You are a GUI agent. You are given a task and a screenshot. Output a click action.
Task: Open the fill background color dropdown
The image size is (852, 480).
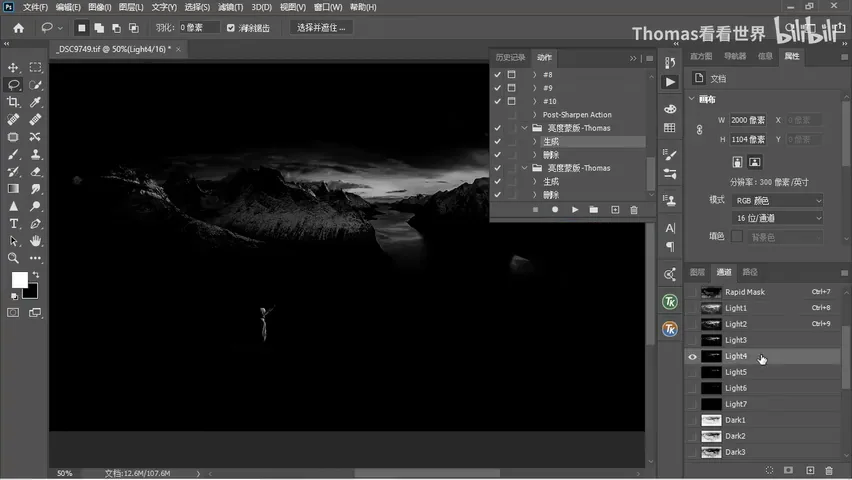point(785,237)
